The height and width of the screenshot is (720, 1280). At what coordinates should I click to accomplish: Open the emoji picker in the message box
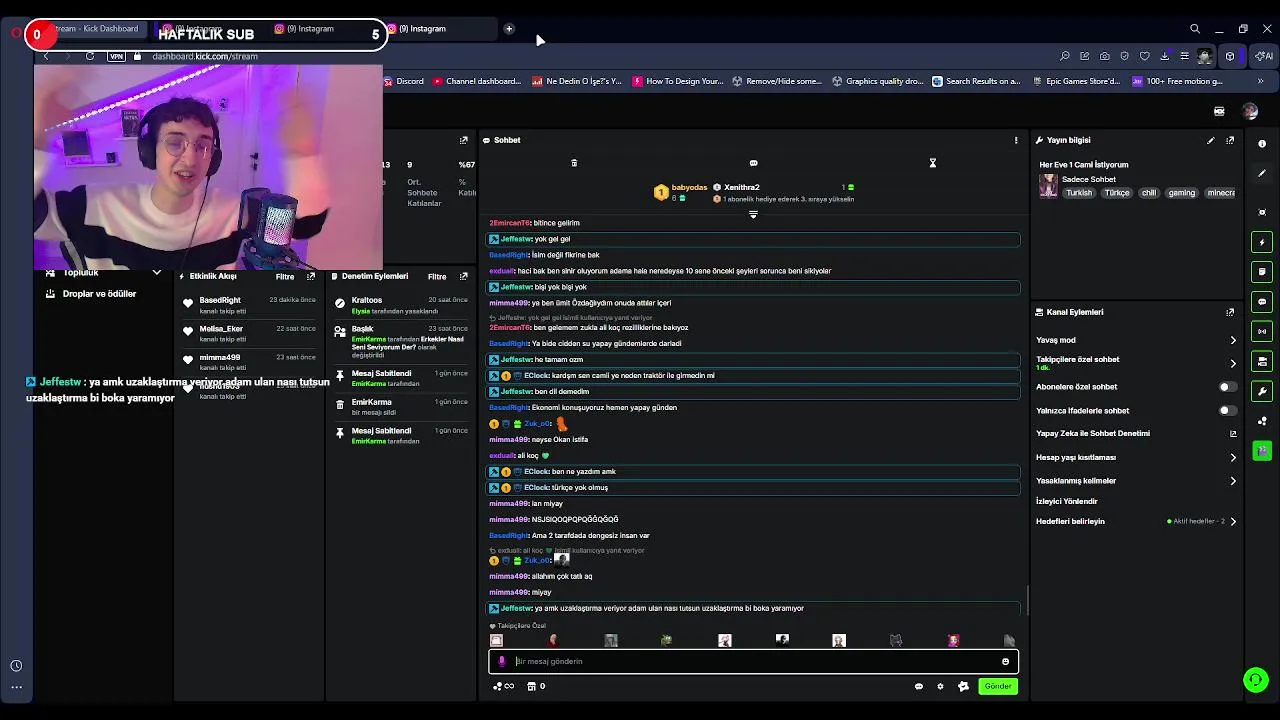click(x=1005, y=661)
